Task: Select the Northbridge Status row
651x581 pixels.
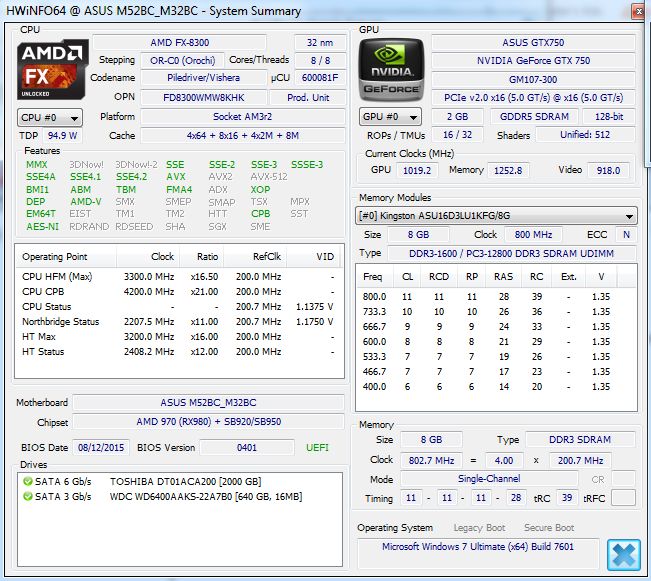Action: (179, 321)
